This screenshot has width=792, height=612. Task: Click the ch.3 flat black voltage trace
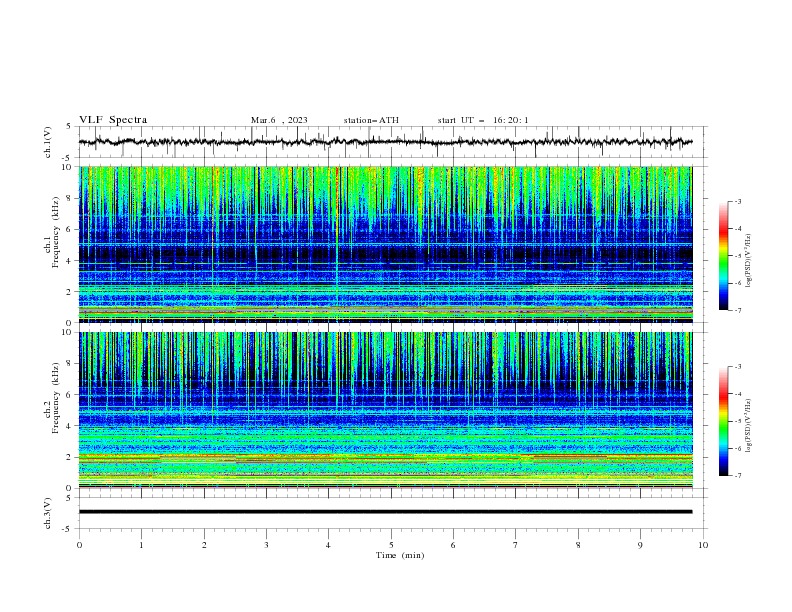pos(385,512)
